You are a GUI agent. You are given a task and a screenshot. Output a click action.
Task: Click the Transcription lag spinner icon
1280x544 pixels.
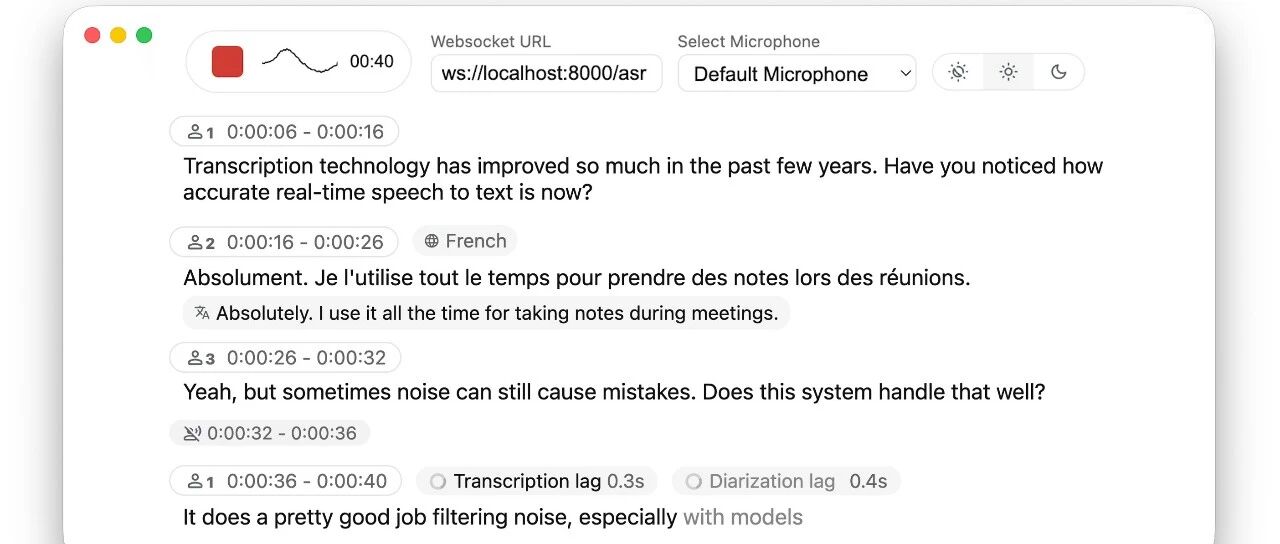pyautogui.click(x=437, y=482)
